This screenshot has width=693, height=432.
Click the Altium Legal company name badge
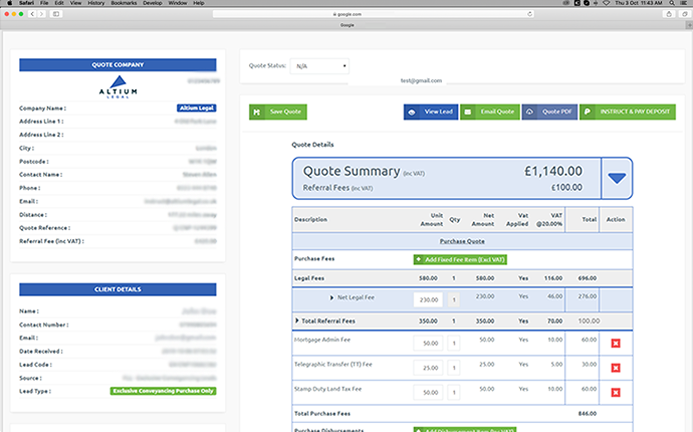pyautogui.click(x=197, y=108)
